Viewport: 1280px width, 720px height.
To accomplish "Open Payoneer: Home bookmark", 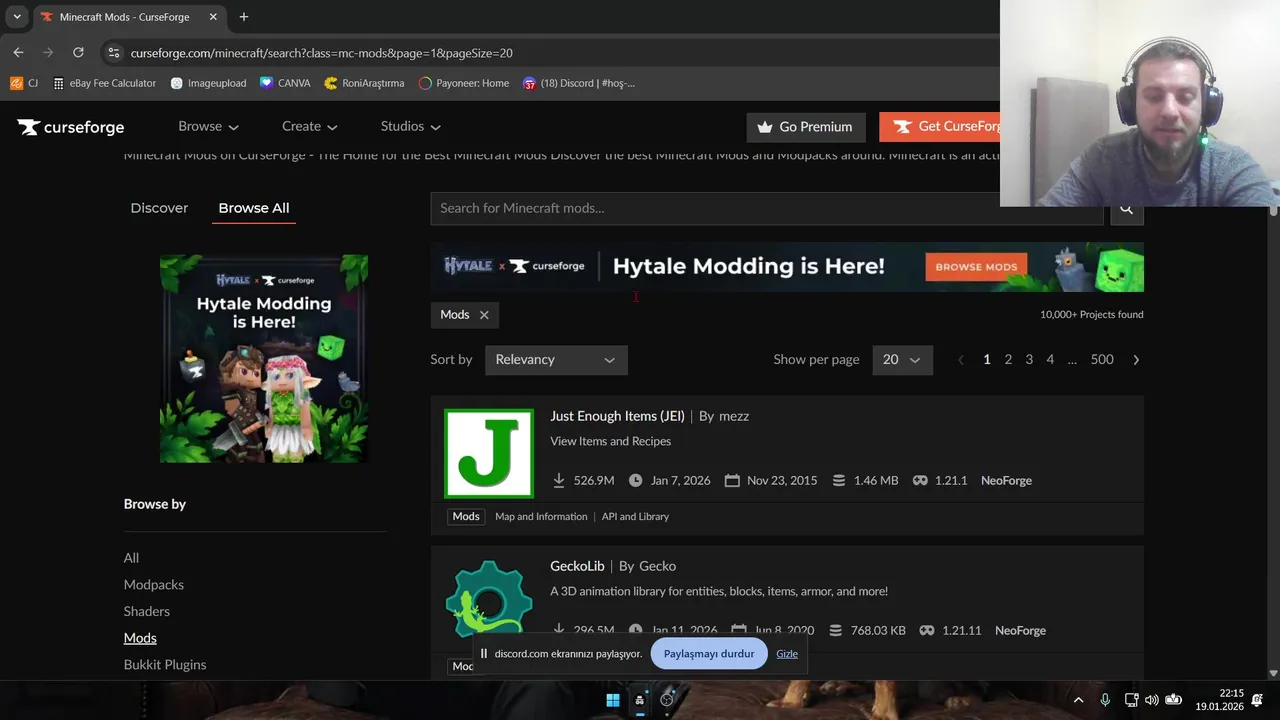I will pos(464,83).
